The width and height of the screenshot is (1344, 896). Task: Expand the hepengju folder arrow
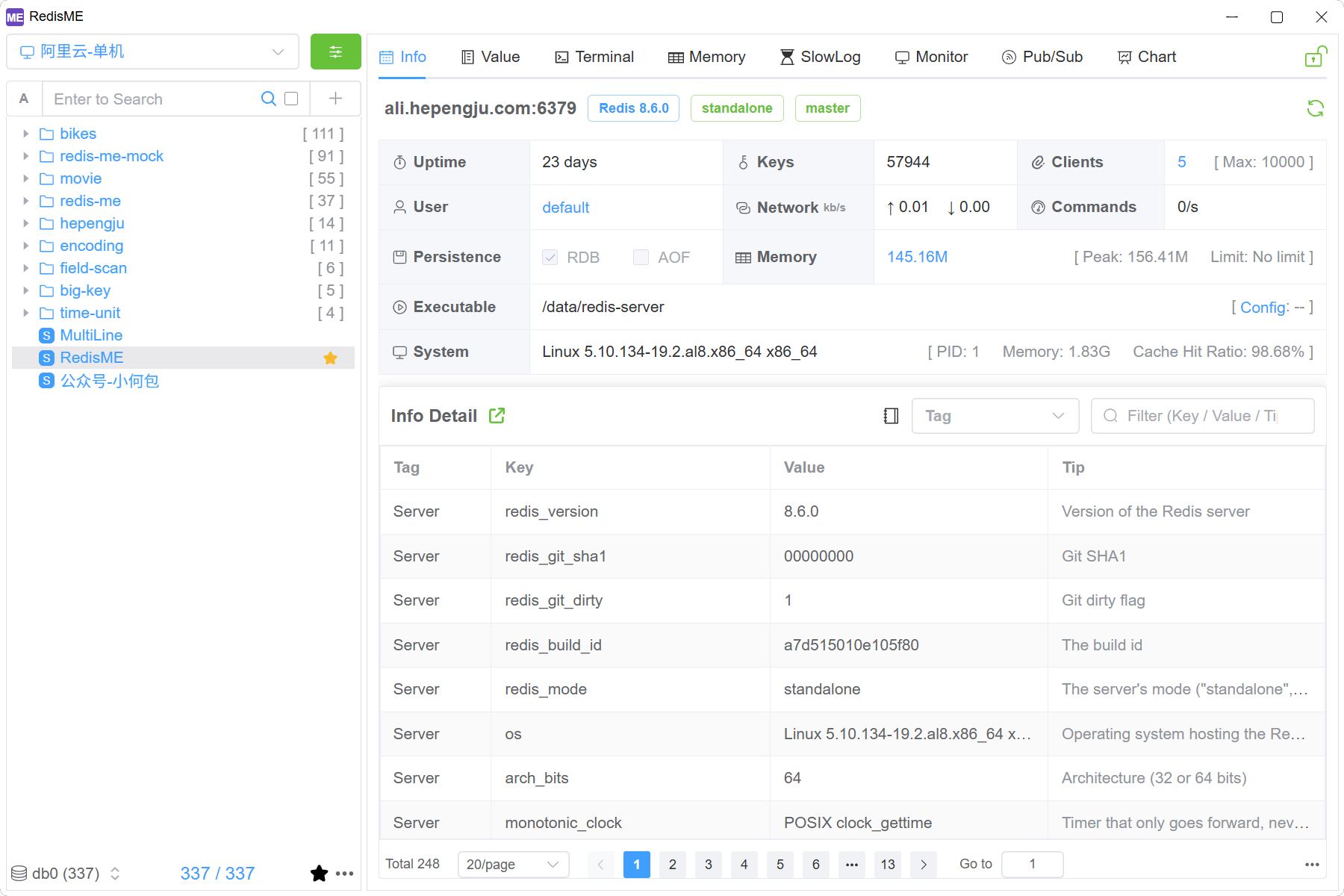click(25, 223)
